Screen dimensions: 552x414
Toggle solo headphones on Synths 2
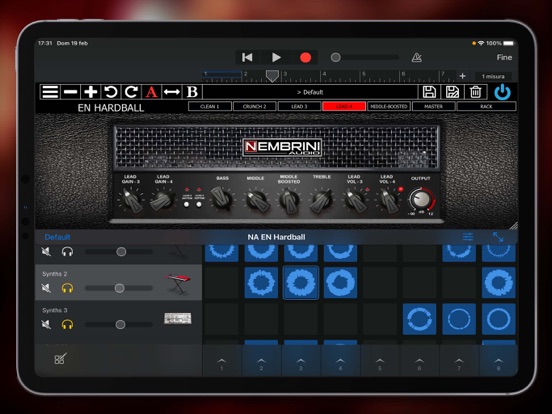[67, 288]
